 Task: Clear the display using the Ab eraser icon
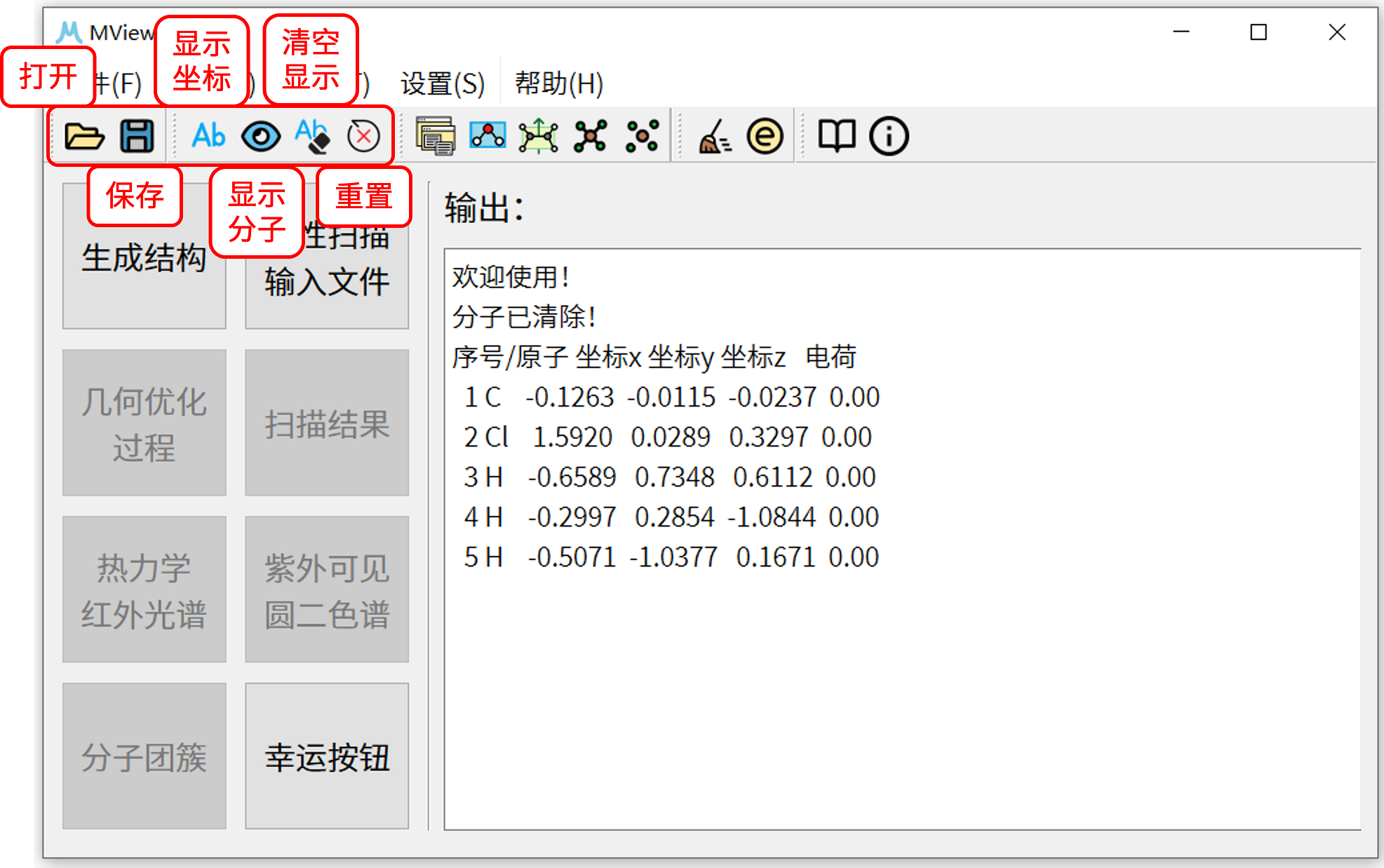pyautogui.click(x=311, y=135)
